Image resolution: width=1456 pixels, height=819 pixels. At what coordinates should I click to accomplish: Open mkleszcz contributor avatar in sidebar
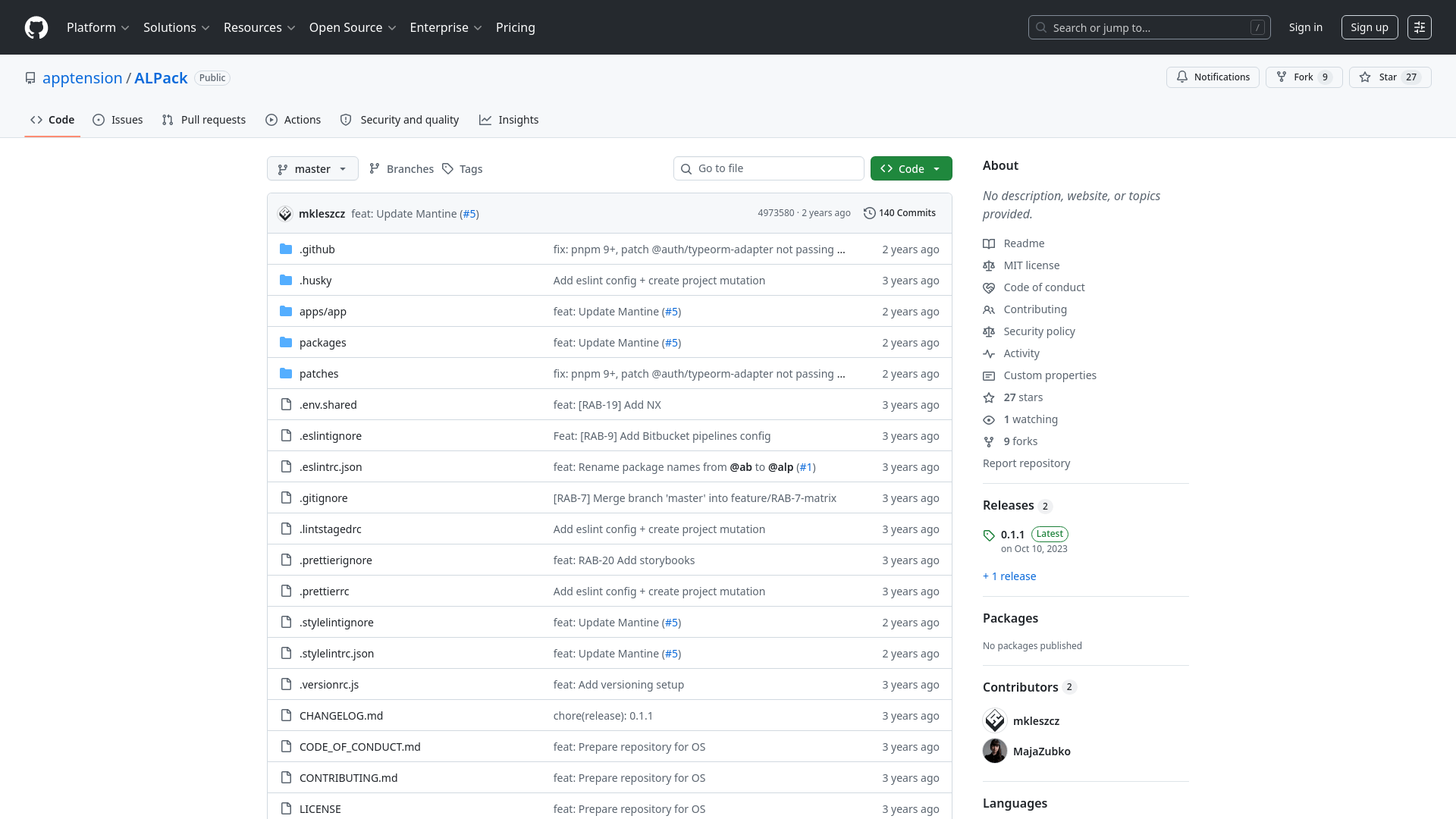(995, 720)
